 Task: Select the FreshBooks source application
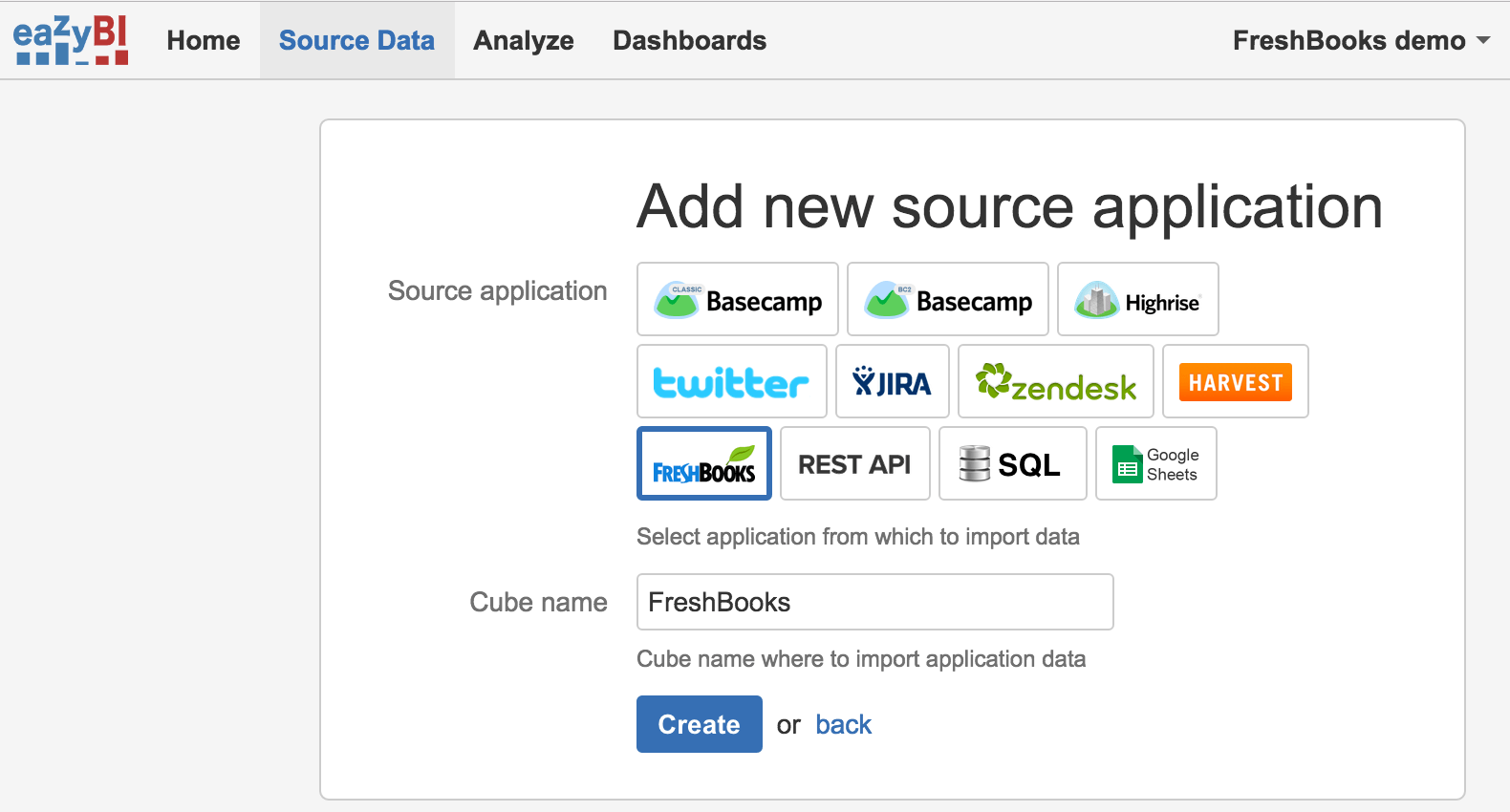click(704, 464)
